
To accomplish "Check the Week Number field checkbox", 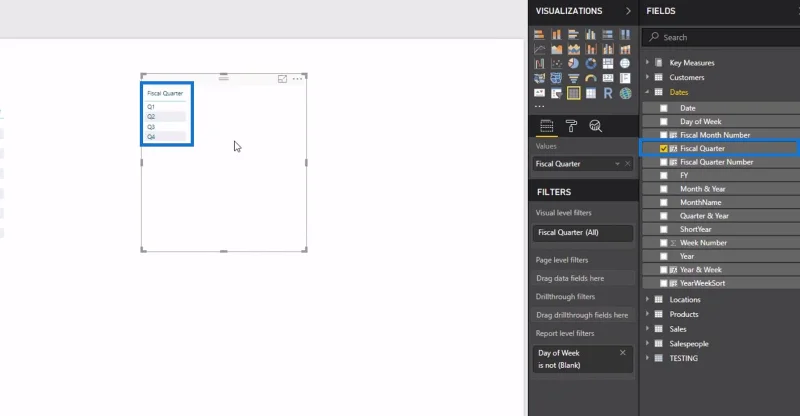I will click(663, 243).
